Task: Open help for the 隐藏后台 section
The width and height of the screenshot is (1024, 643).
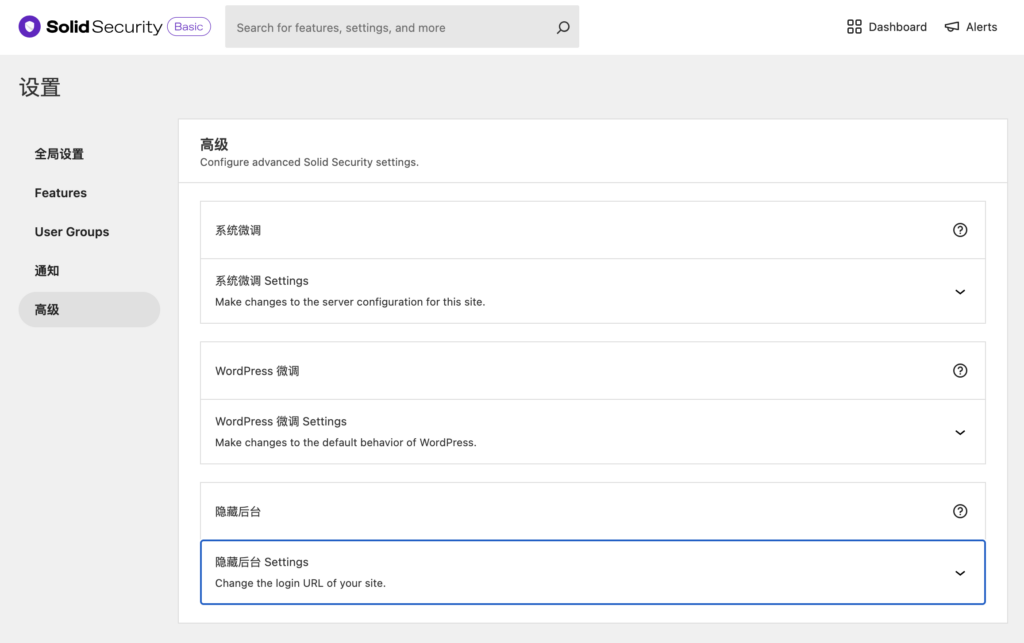Action: pyautogui.click(x=960, y=510)
